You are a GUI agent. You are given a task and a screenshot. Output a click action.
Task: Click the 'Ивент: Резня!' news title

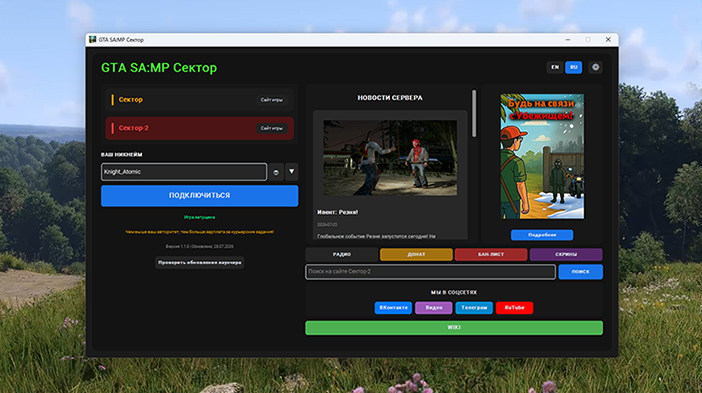(x=338, y=212)
